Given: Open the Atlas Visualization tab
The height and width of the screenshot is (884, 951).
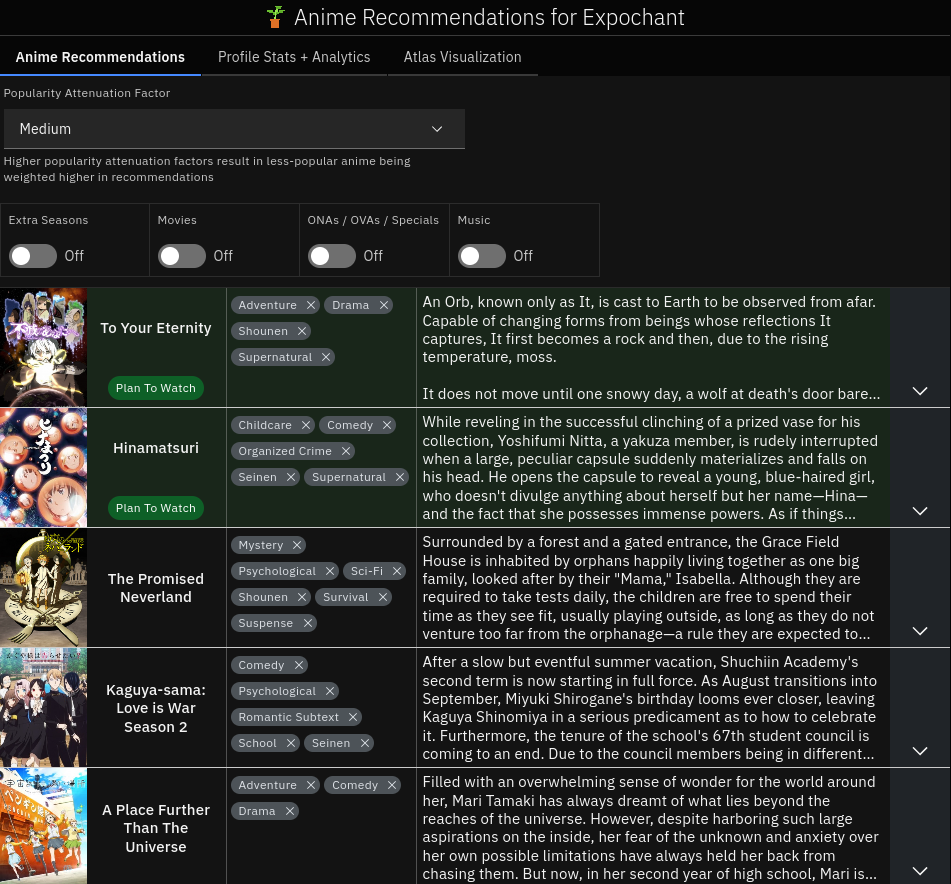Looking at the screenshot, I should tap(462, 57).
